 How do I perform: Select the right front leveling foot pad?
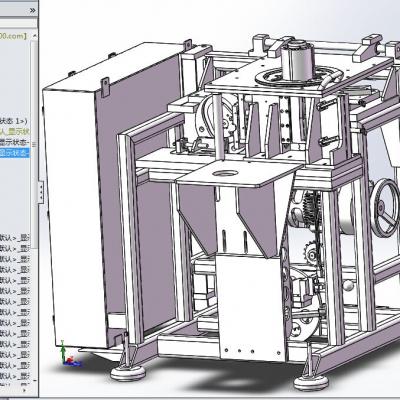pyautogui.click(x=311, y=383)
